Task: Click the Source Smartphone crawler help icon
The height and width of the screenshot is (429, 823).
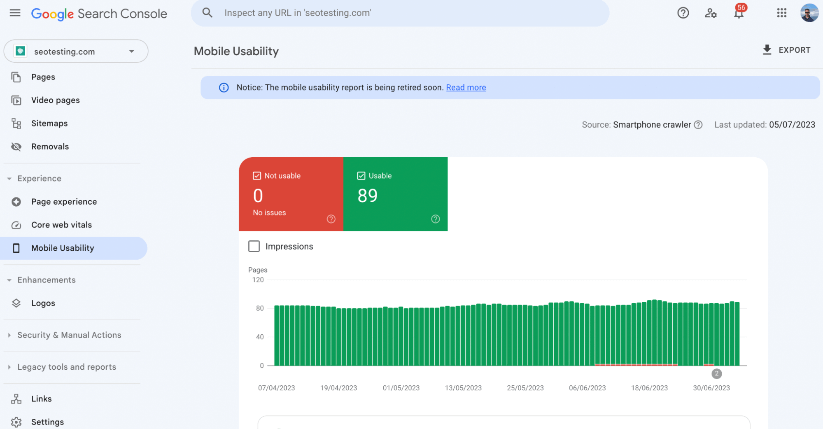Action: pos(698,125)
